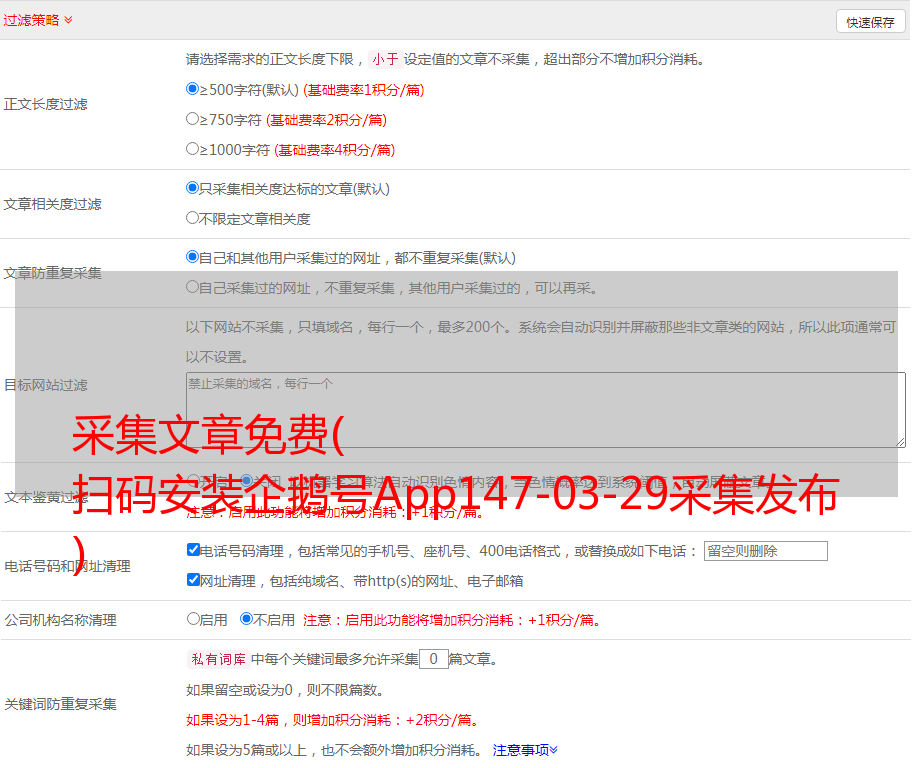
Task: Focus the 禁止采集的域名 text area
Action: pos(546,410)
